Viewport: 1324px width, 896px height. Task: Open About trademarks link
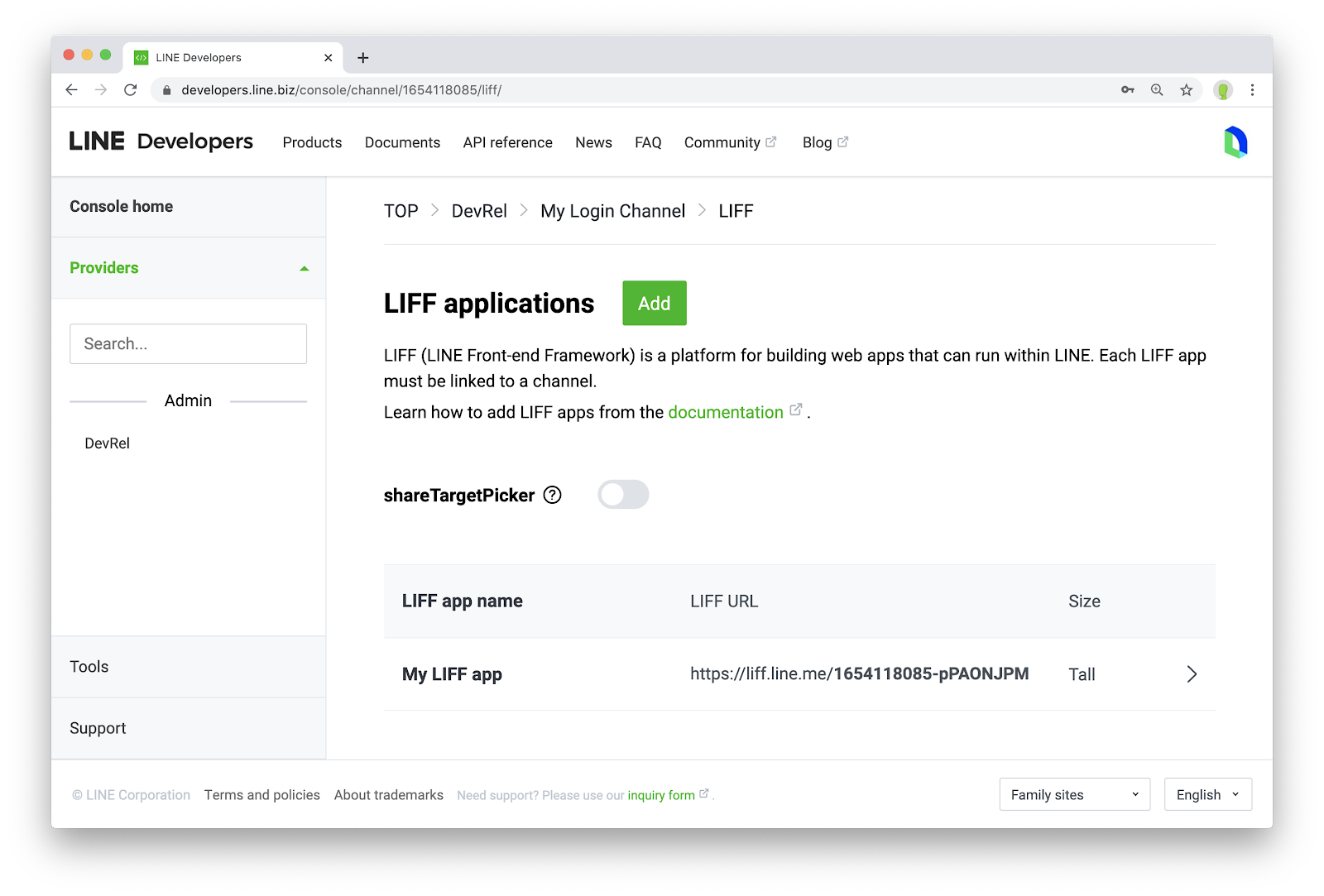(x=389, y=795)
